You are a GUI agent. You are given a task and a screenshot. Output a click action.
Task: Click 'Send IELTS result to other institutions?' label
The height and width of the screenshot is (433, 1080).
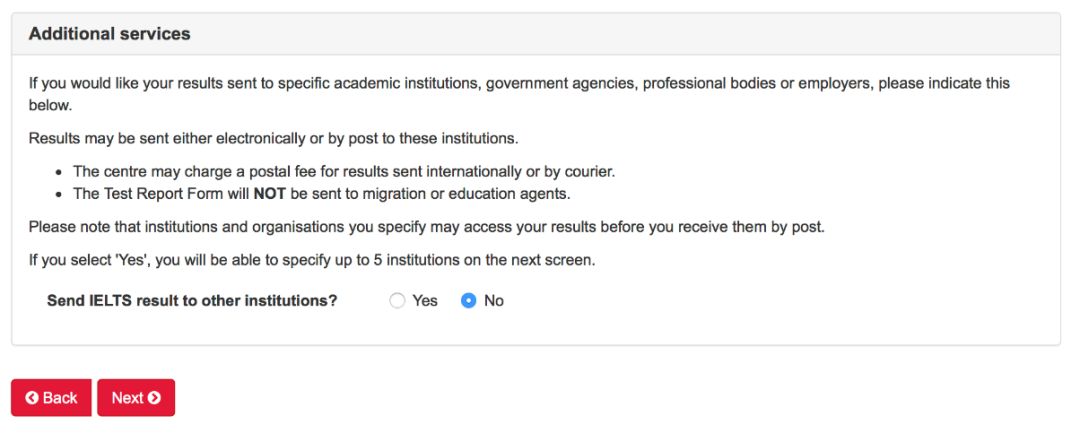(x=192, y=301)
